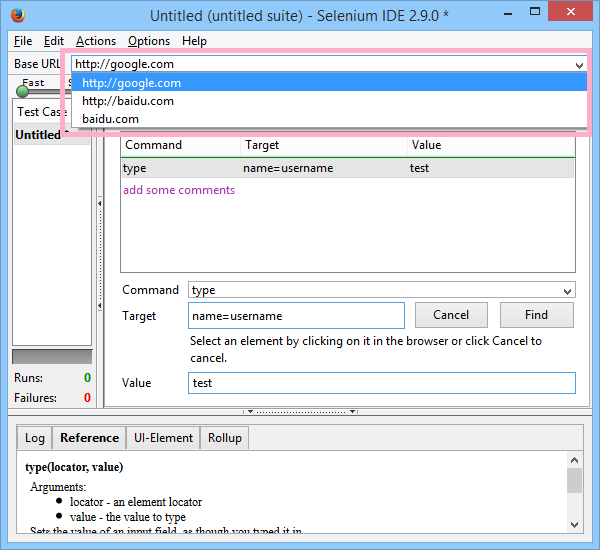This screenshot has width=600, height=550.
Task: Choose http://baidu.com from the URL list
Action: (x=329, y=101)
